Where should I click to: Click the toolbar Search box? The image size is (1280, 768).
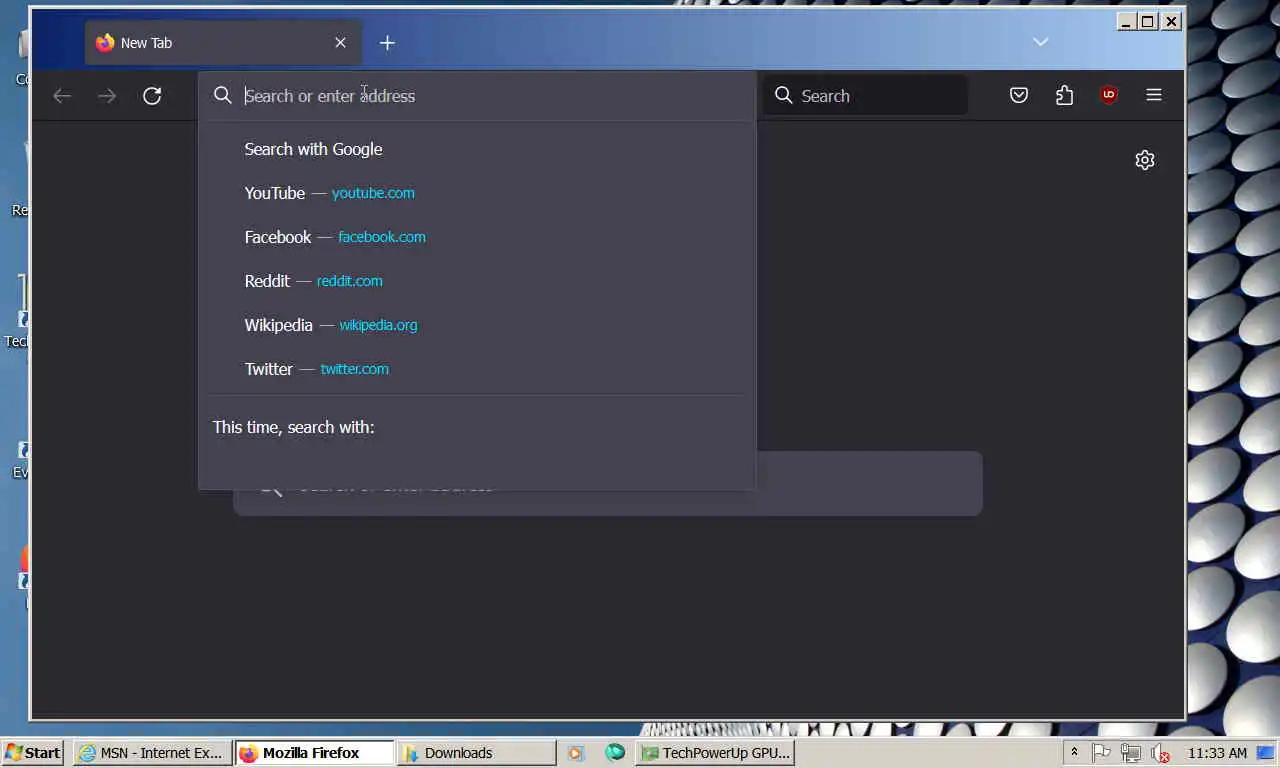pos(866,96)
